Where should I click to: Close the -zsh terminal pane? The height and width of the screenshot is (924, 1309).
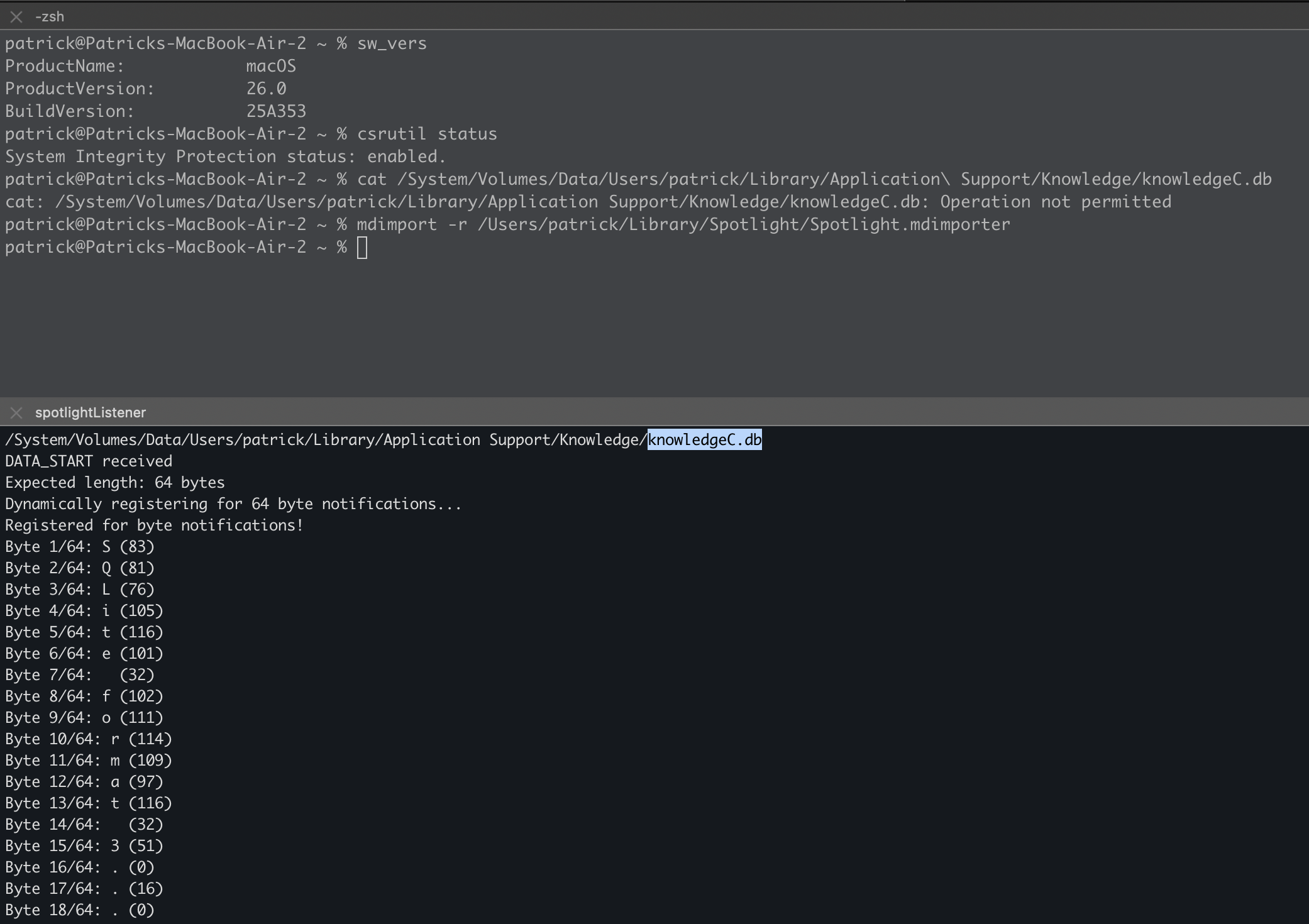pos(17,17)
